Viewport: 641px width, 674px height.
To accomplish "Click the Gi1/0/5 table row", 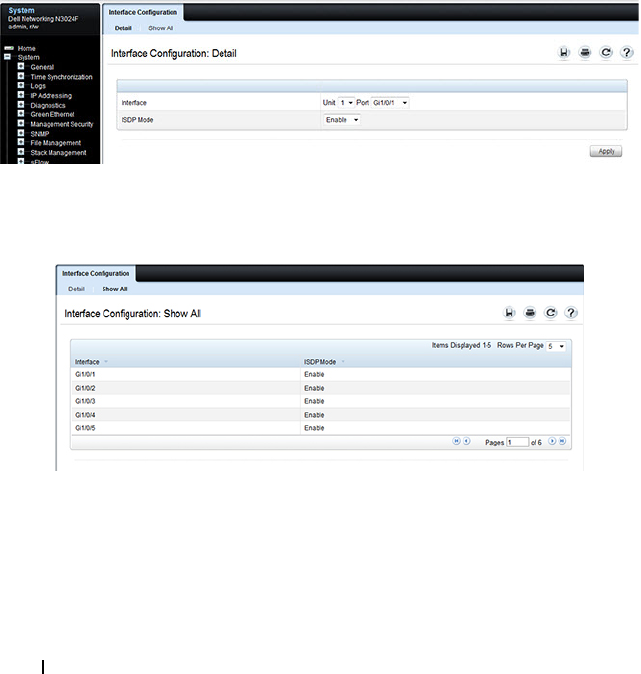I will point(321,428).
